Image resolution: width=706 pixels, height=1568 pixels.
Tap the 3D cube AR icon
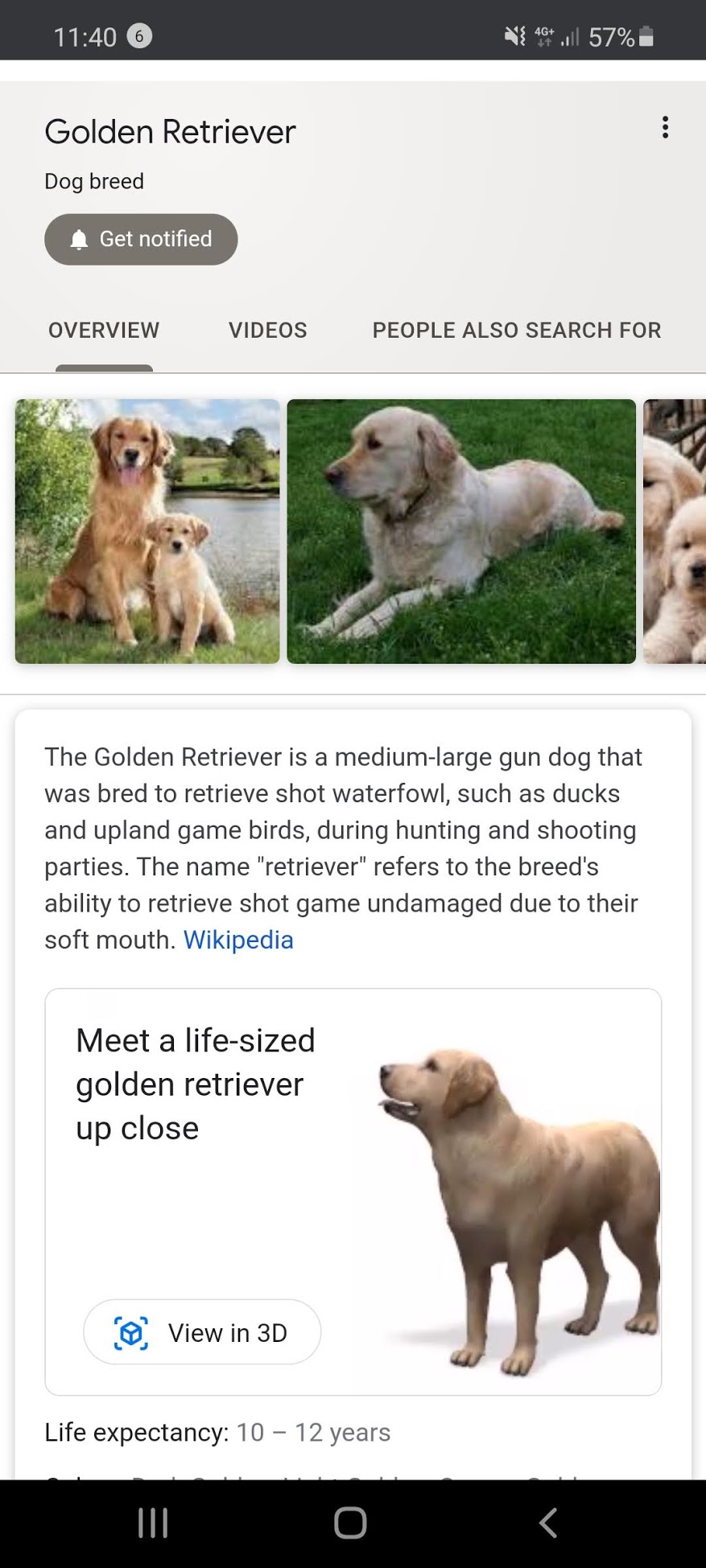point(131,1333)
